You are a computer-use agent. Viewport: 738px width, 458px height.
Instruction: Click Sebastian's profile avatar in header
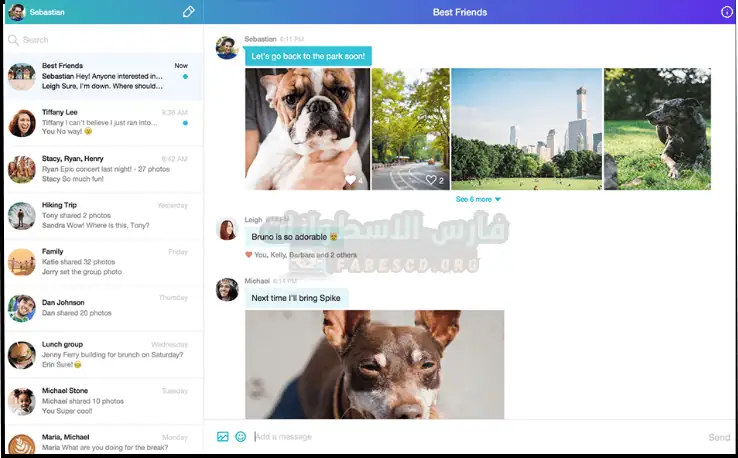(x=16, y=12)
